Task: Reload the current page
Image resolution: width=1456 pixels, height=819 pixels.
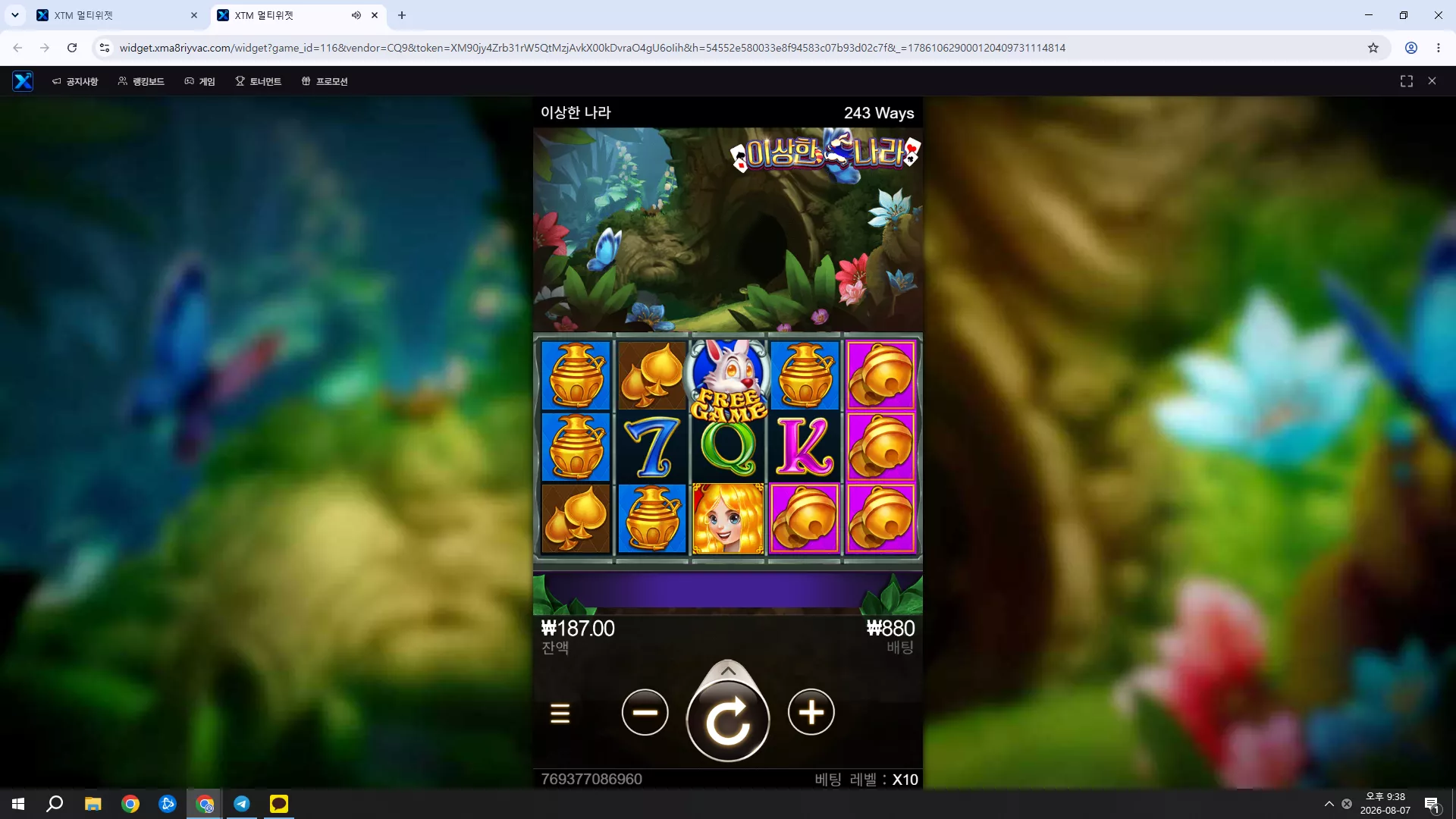Action: [72, 48]
